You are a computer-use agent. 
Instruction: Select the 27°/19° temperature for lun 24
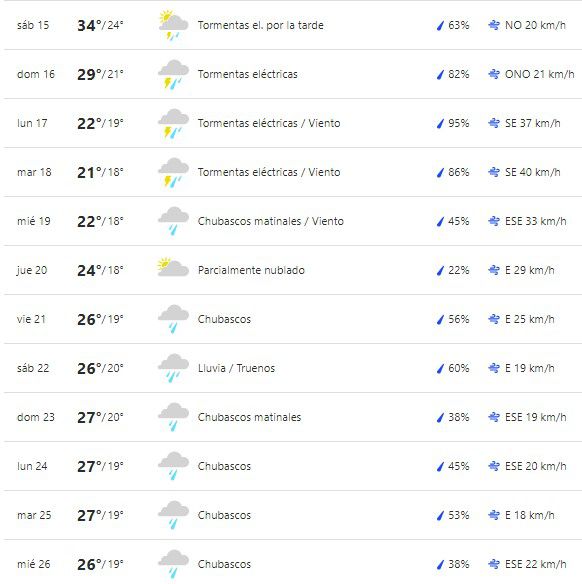(x=100, y=466)
